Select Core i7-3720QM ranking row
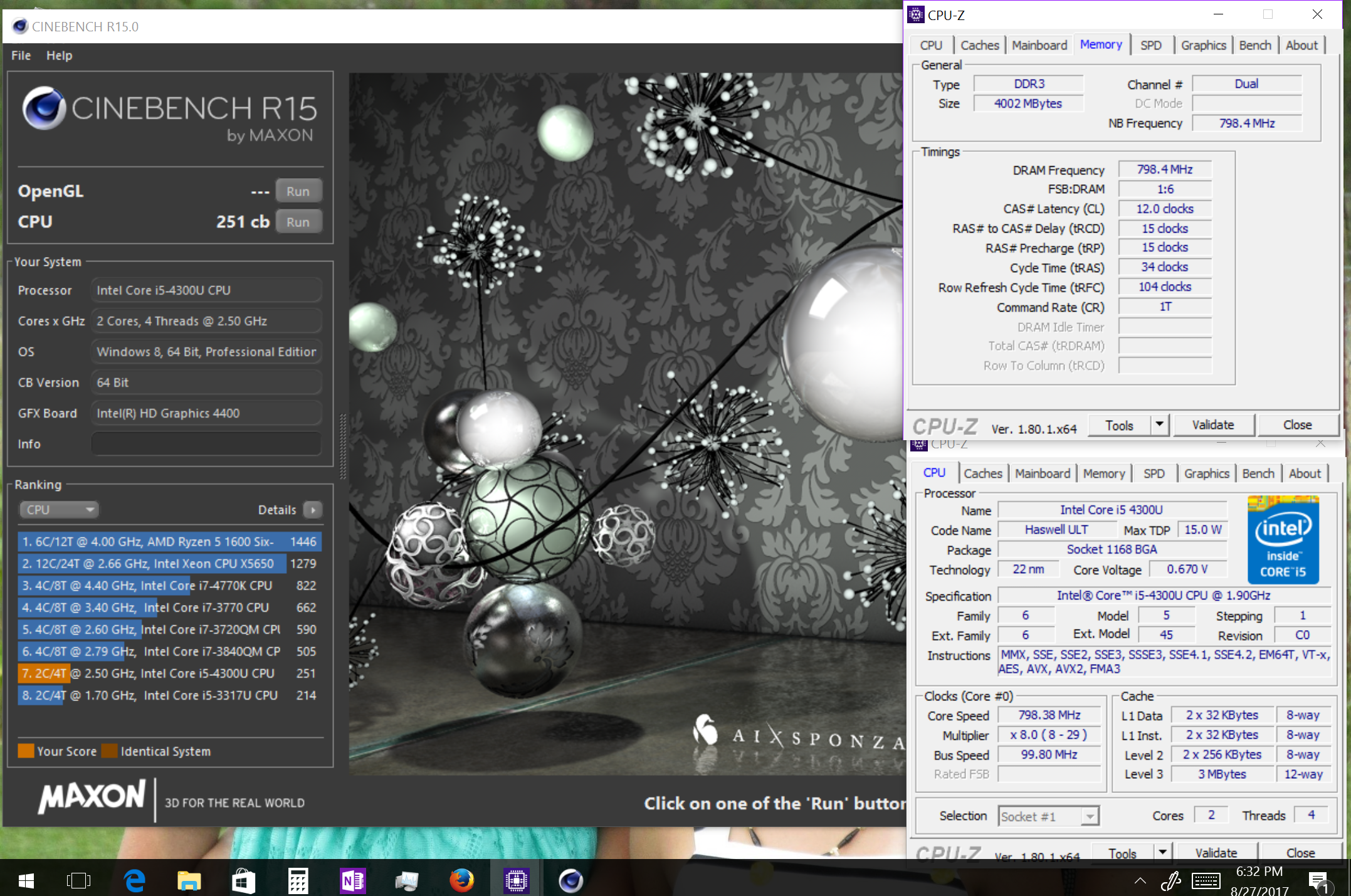This screenshot has height=896, width=1351. point(170,629)
